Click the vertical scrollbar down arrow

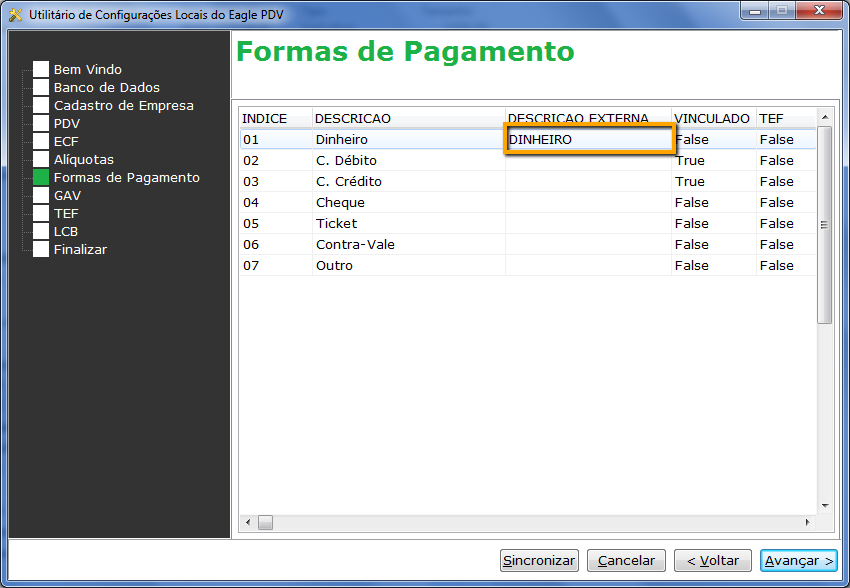click(825, 506)
